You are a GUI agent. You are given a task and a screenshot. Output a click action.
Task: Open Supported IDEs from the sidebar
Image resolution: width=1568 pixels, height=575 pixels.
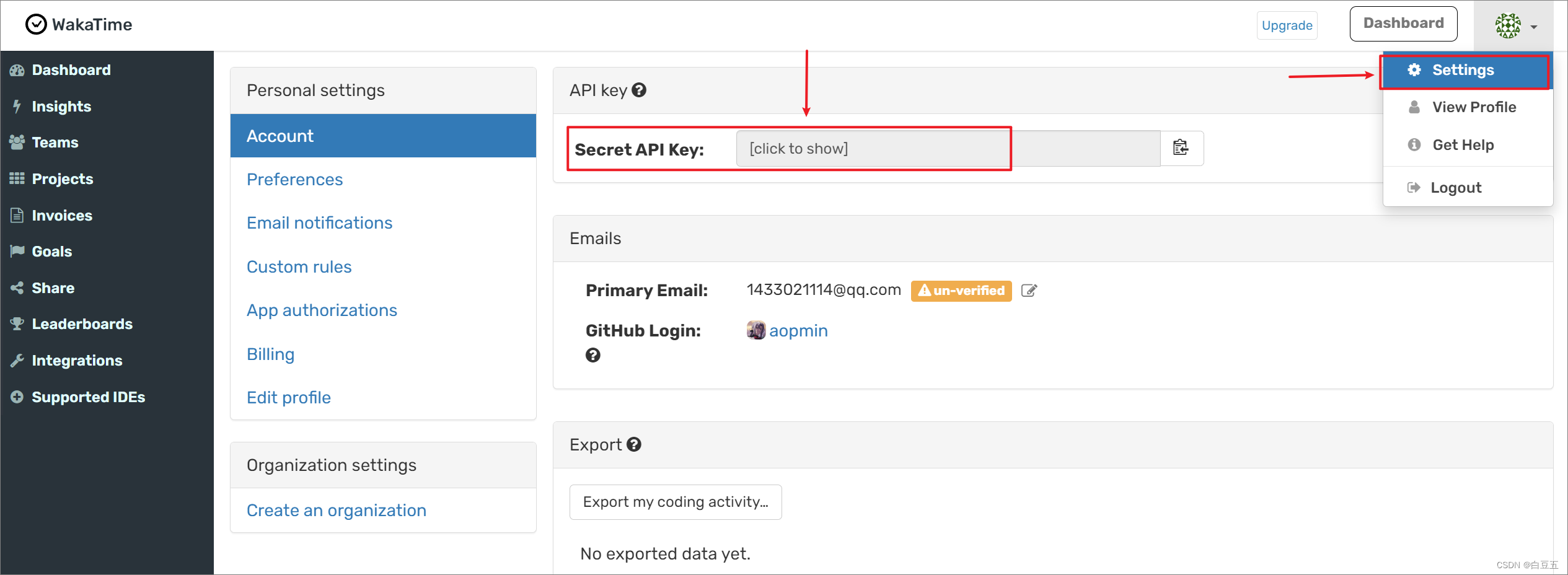[88, 397]
